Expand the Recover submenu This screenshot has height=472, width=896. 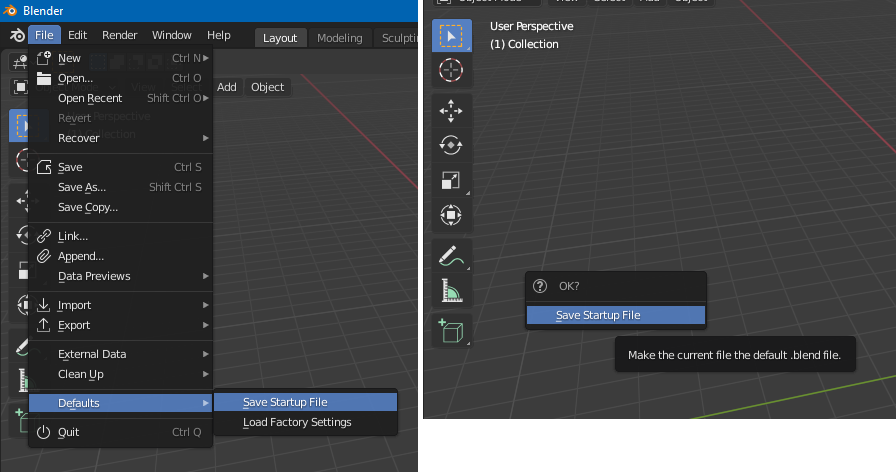click(121, 138)
